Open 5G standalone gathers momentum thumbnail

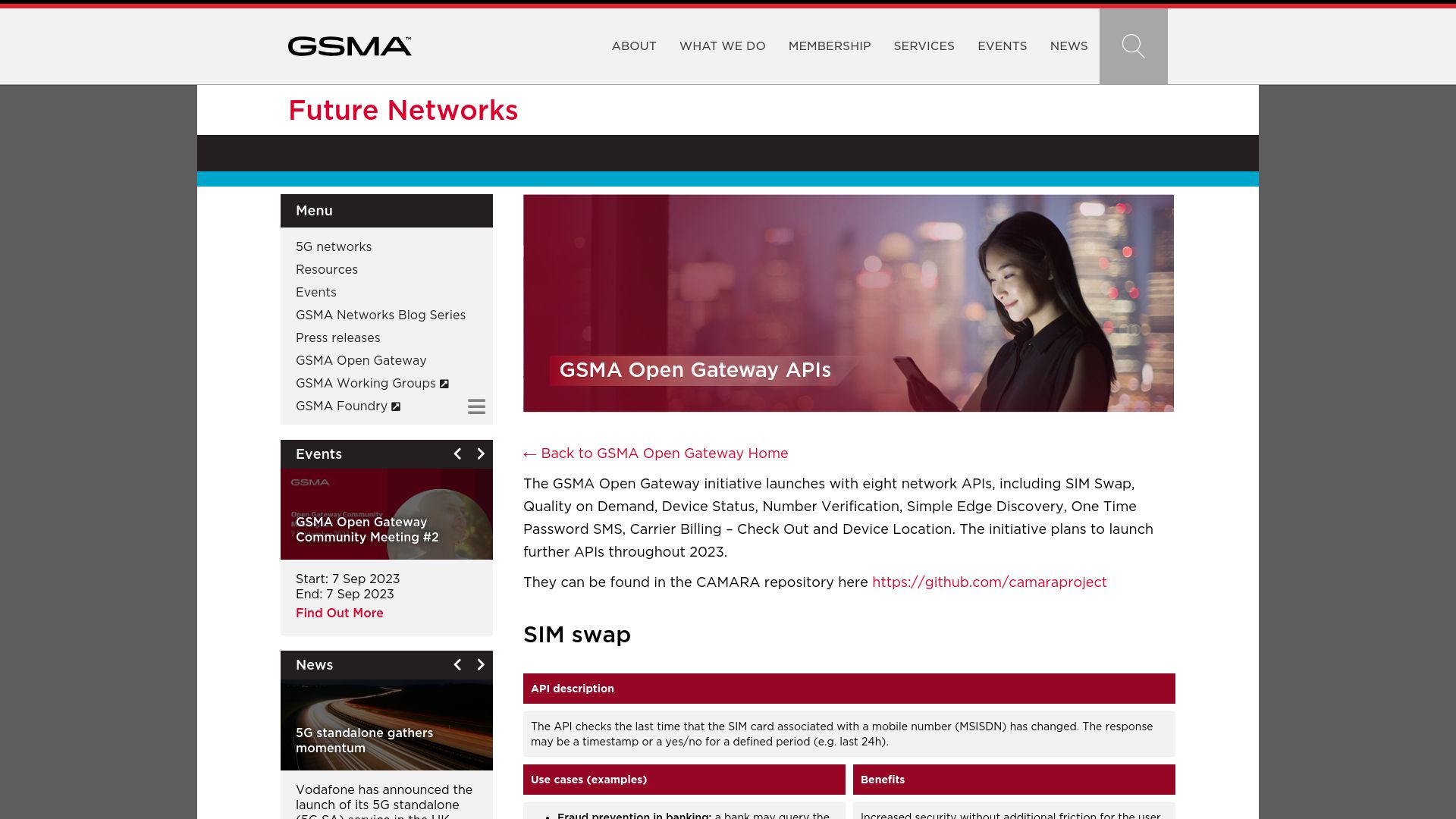(387, 725)
